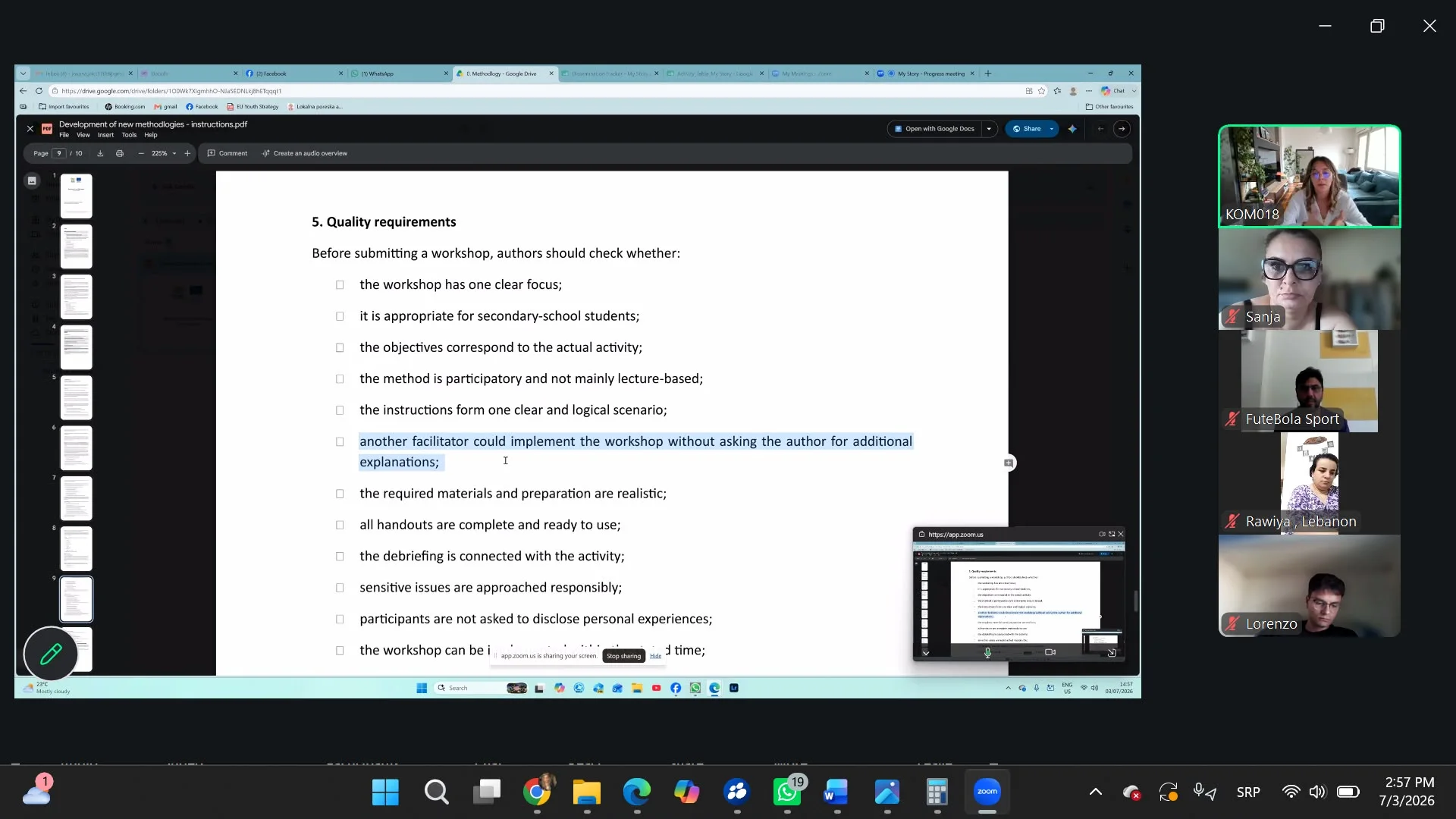Open File Explorer in the outer taskbar
The width and height of the screenshot is (1456, 819).
tap(586, 792)
